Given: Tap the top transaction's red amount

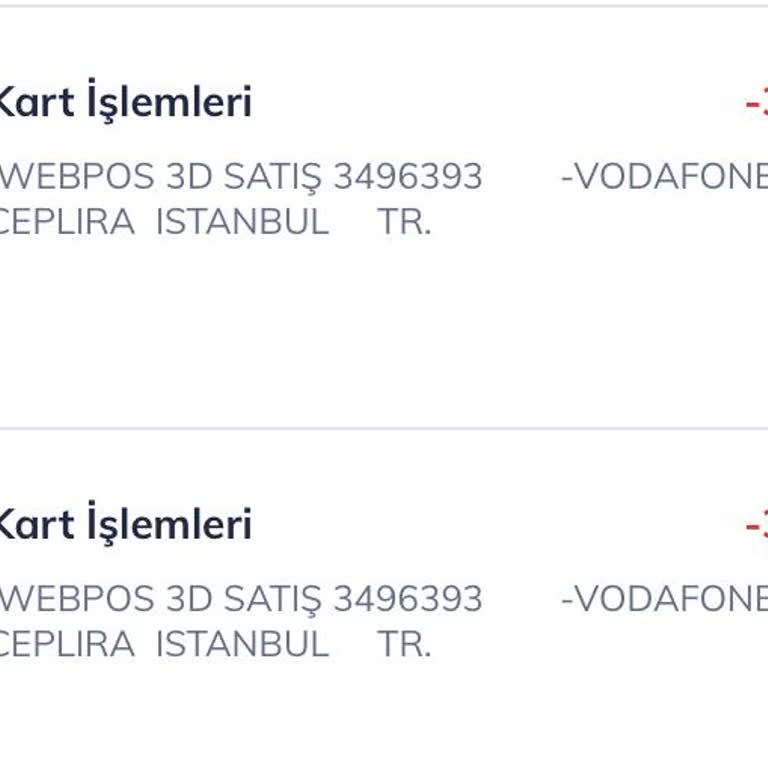Looking at the screenshot, I should [x=757, y=103].
